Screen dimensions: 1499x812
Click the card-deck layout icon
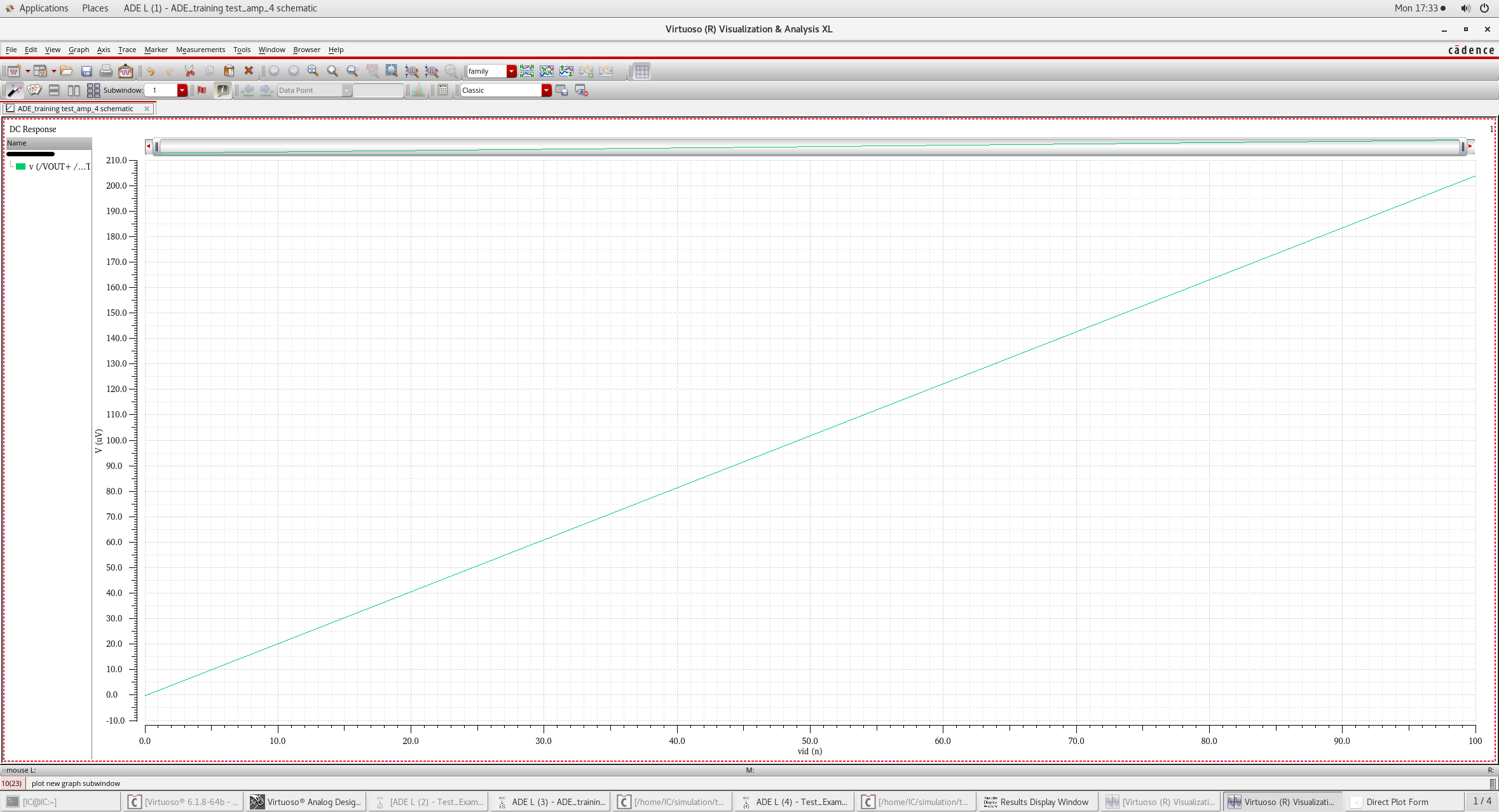pos(34,90)
